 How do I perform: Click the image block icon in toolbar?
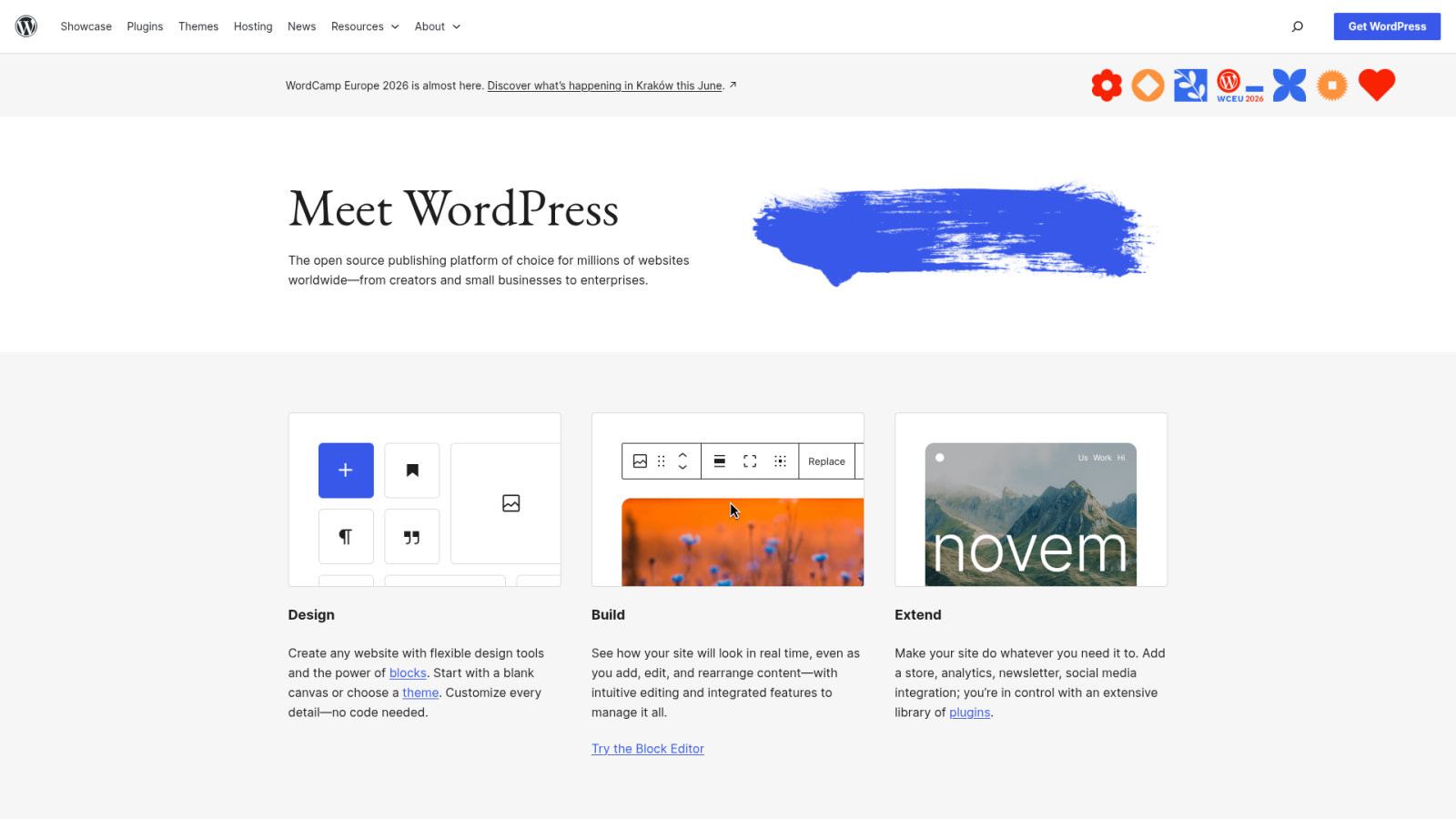[x=640, y=461]
